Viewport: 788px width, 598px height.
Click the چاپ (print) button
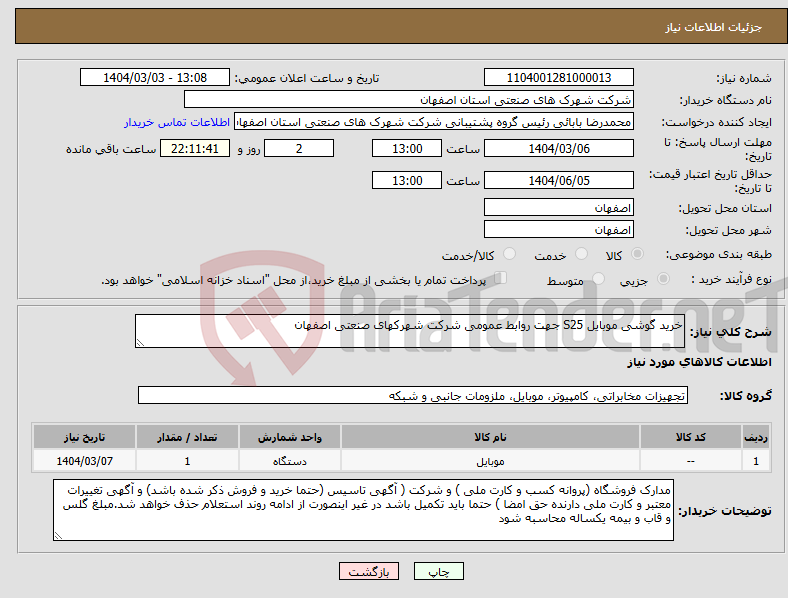[x=438, y=571]
